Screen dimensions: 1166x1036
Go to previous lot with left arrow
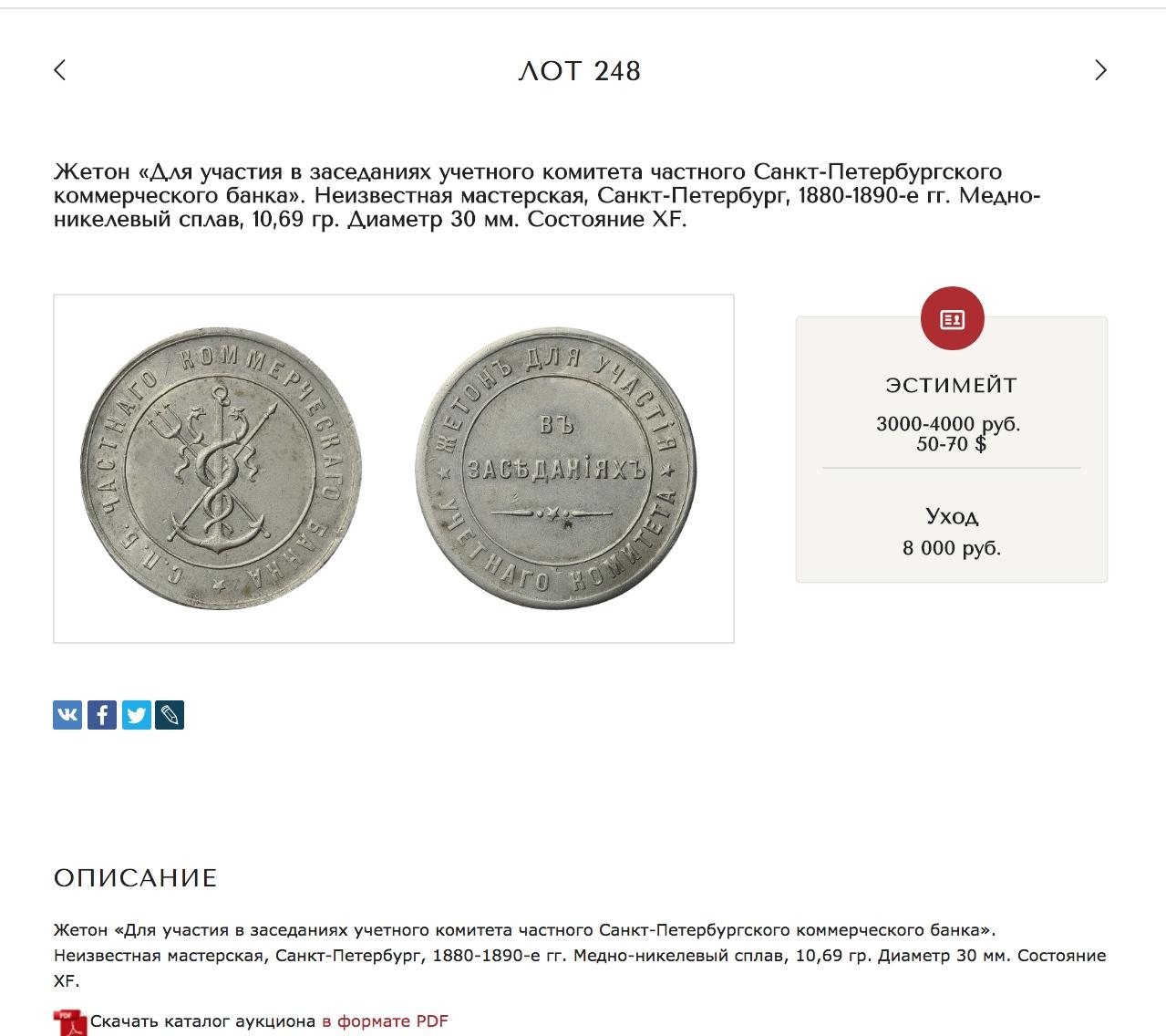[60, 70]
